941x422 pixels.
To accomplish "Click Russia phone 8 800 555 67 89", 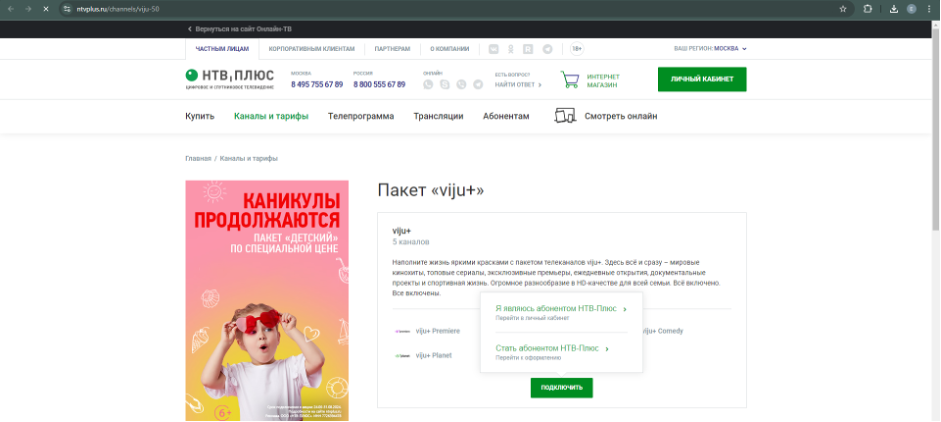I will point(379,85).
